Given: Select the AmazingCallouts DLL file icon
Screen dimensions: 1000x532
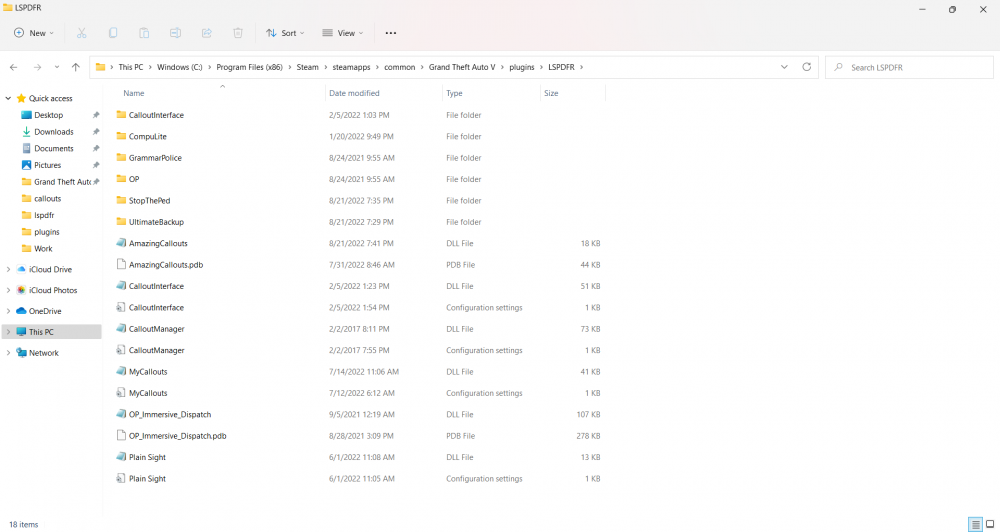Looking at the screenshot, I should 122,243.
